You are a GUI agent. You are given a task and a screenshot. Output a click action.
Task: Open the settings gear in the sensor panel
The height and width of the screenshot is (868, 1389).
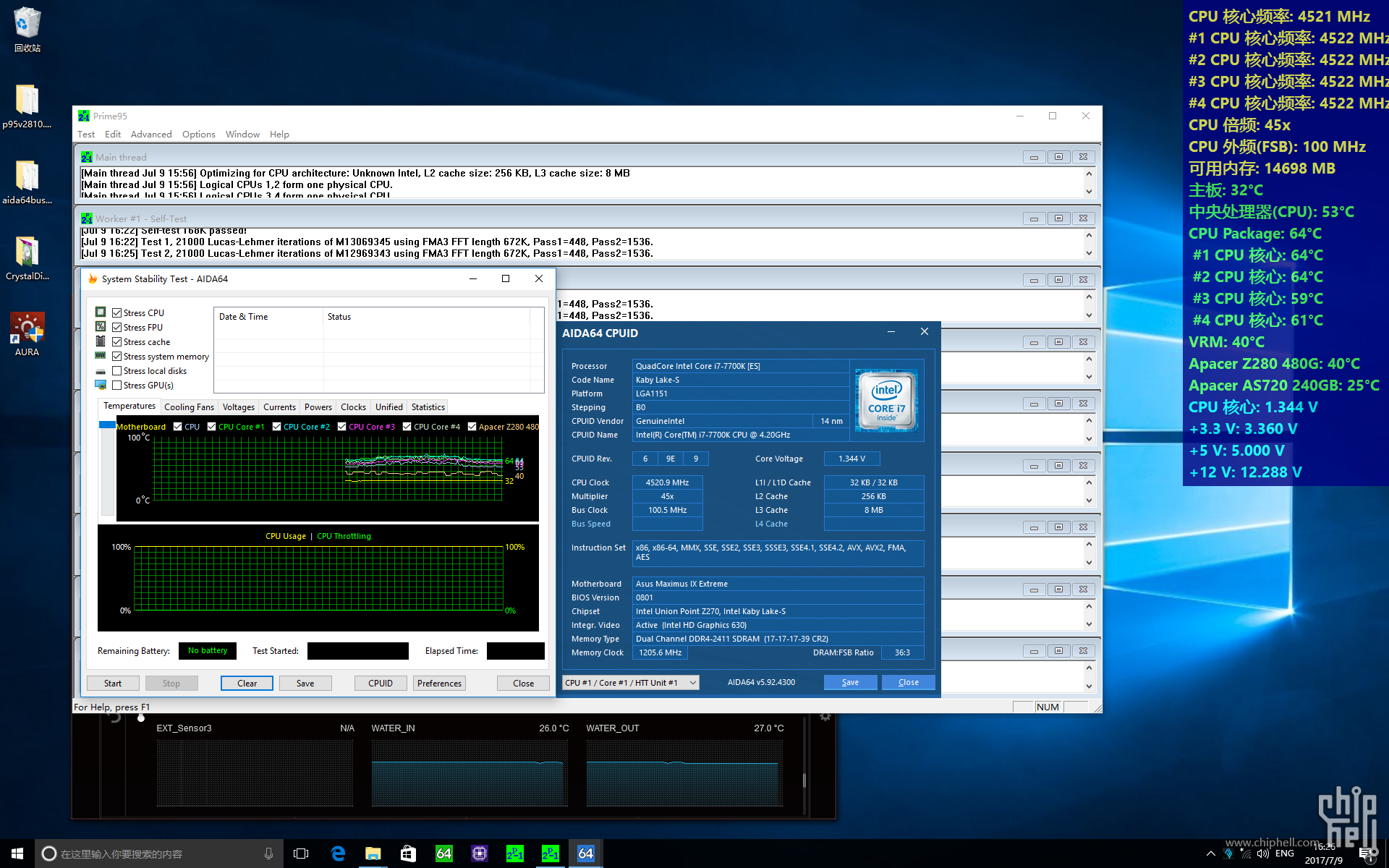[825, 717]
